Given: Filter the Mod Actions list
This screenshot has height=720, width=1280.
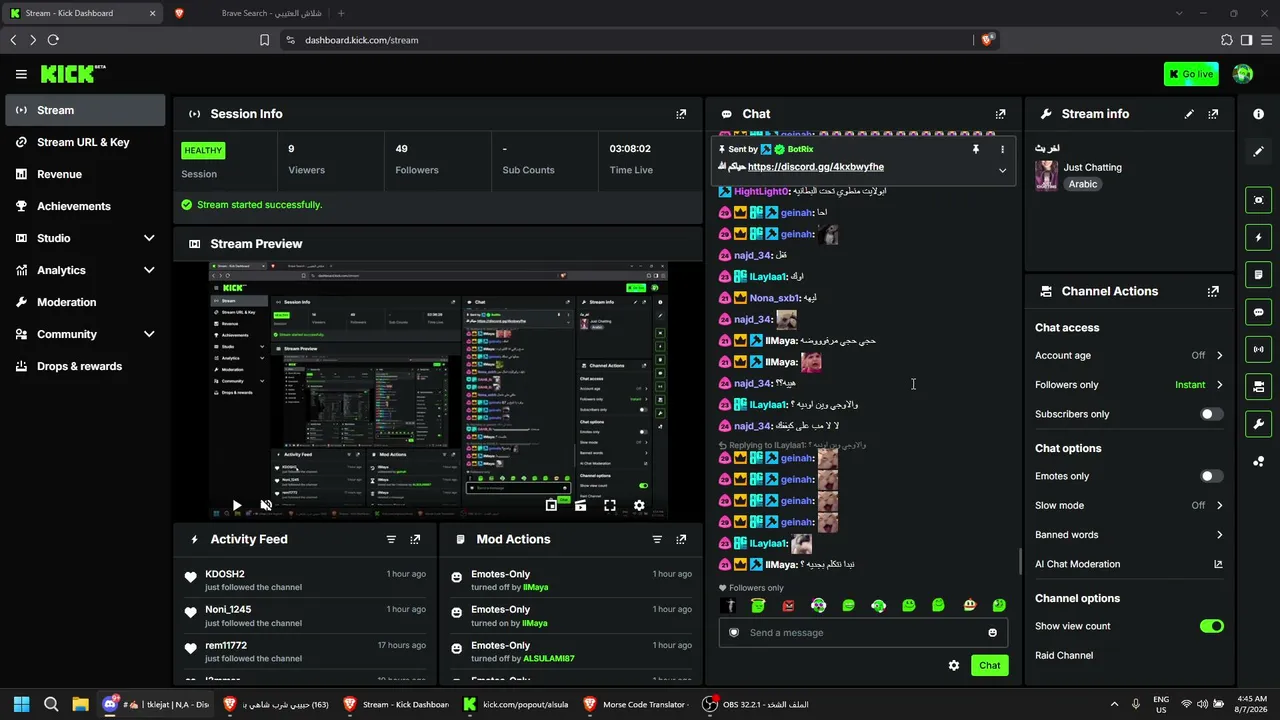Looking at the screenshot, I should click(x=657, y=539).
